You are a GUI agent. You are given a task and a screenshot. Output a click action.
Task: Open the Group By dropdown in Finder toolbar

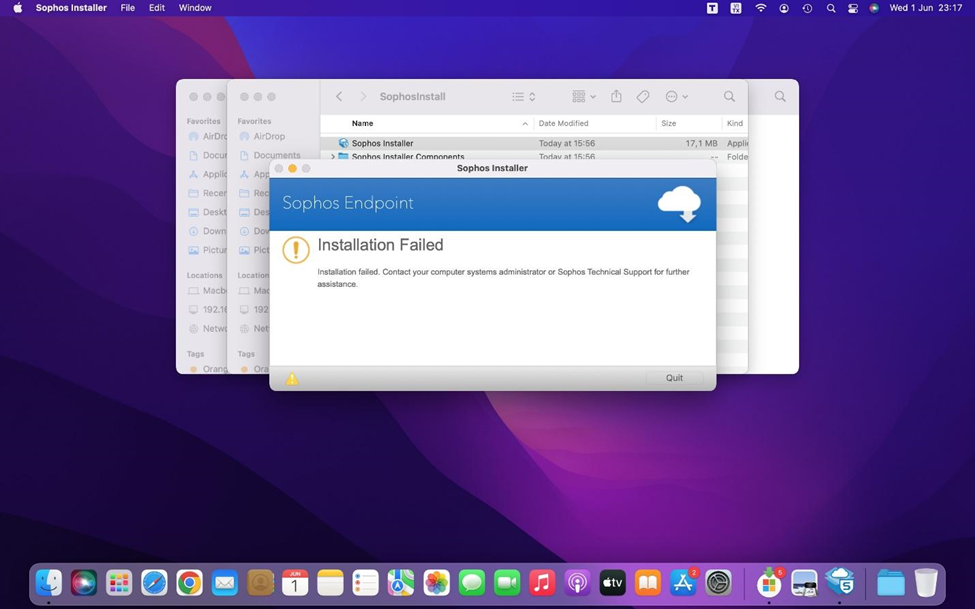pos(583,96)
